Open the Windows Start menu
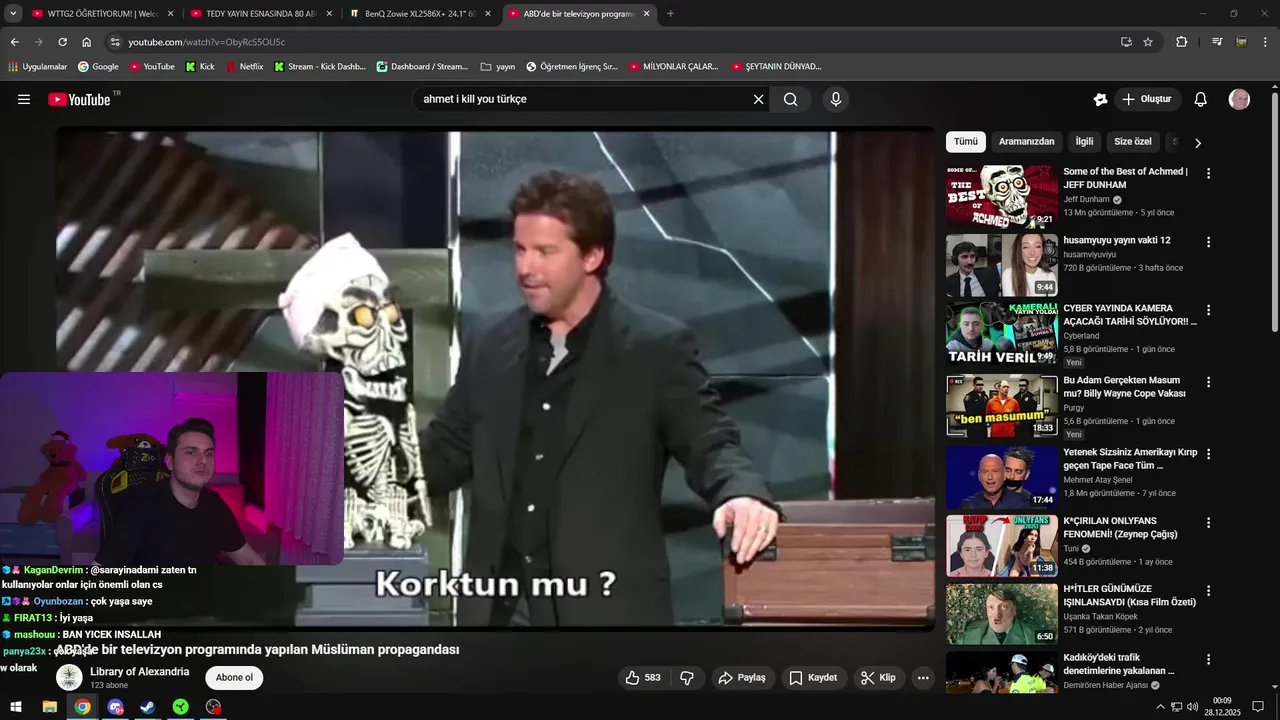This screenshot has width=1280, height=720. [x=16, y=707]
